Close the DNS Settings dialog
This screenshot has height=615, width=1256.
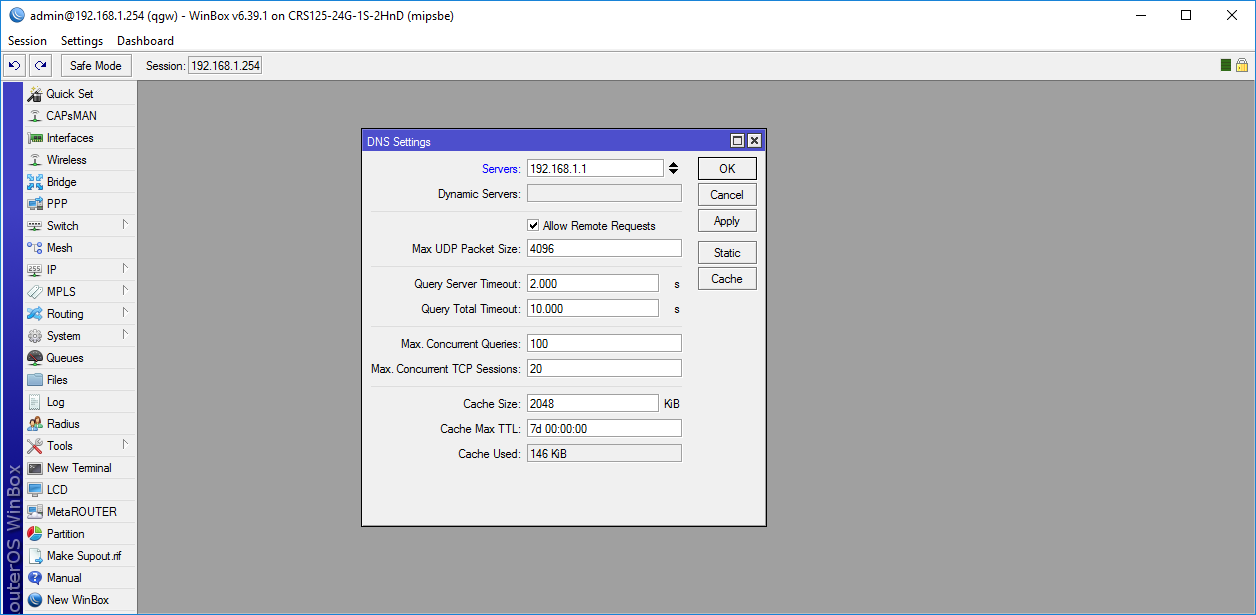[x=754, y=142]
